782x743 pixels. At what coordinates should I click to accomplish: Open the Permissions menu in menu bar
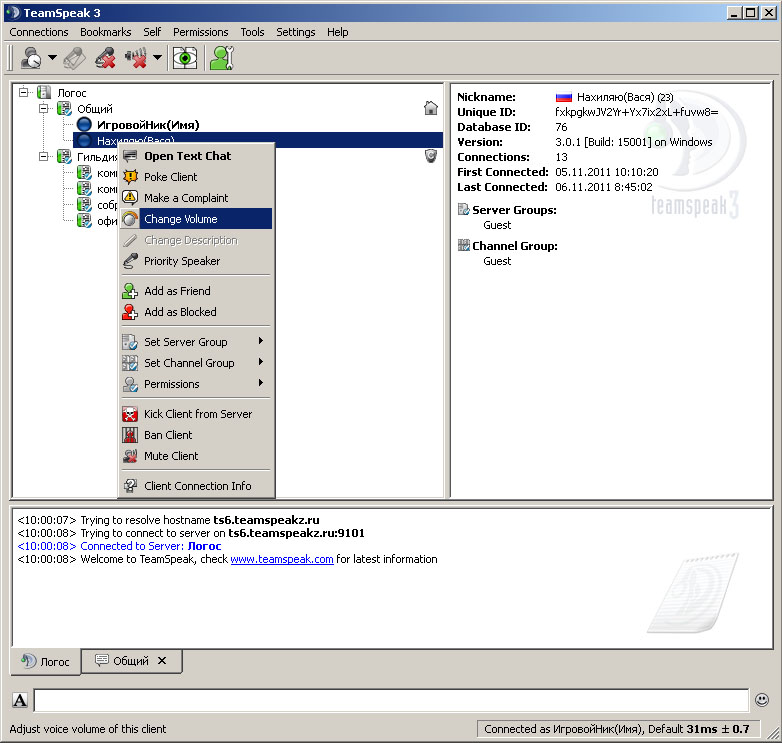pos(200,32)
